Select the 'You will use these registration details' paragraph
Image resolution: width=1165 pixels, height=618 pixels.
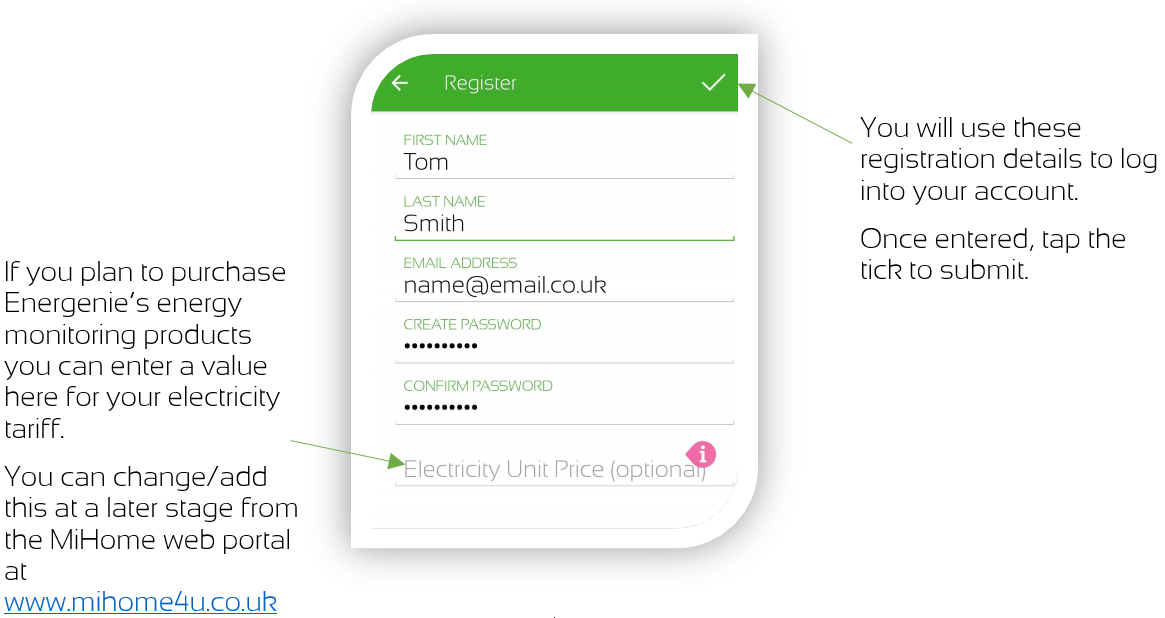[1008, 160]
